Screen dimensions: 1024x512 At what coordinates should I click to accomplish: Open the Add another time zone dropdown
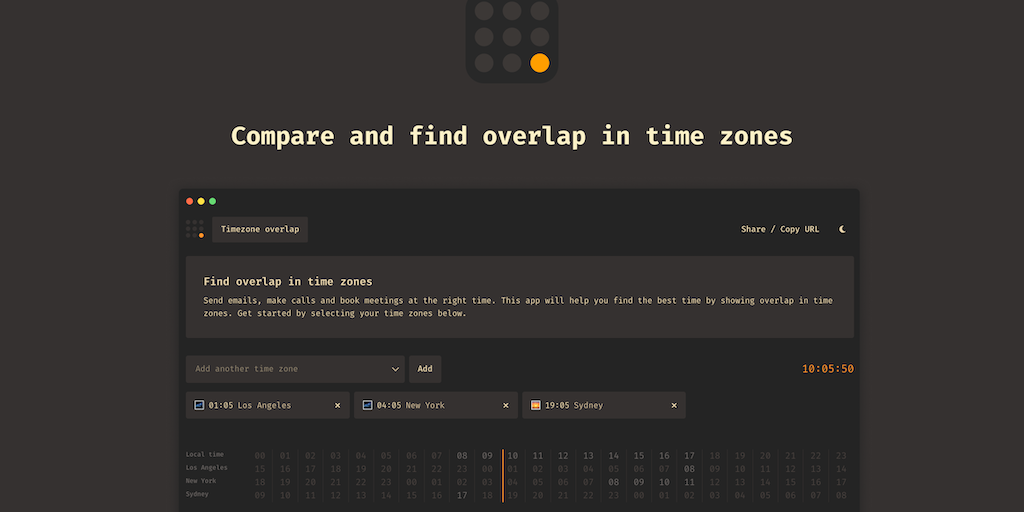tap(295, 369)
